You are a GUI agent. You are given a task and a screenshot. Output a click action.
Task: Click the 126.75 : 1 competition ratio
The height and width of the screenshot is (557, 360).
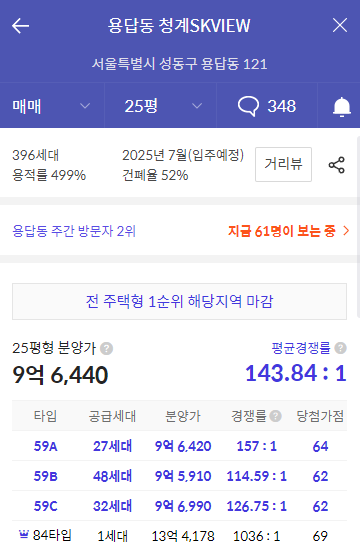[x=257, y=506]
